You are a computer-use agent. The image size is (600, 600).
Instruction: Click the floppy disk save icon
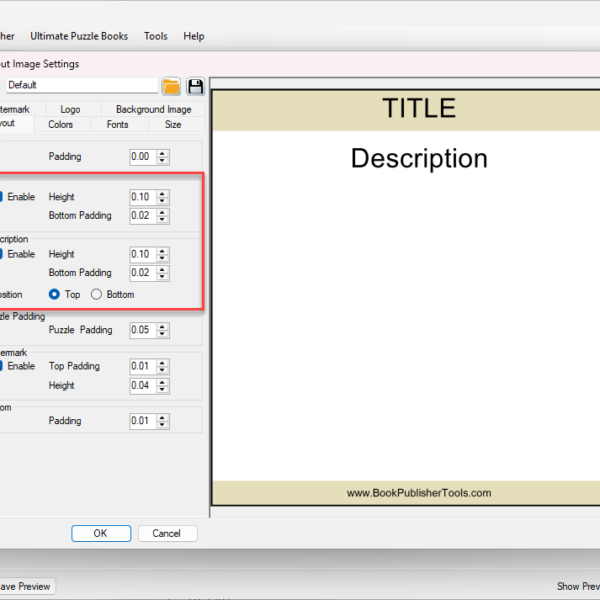tap(195, 86)
